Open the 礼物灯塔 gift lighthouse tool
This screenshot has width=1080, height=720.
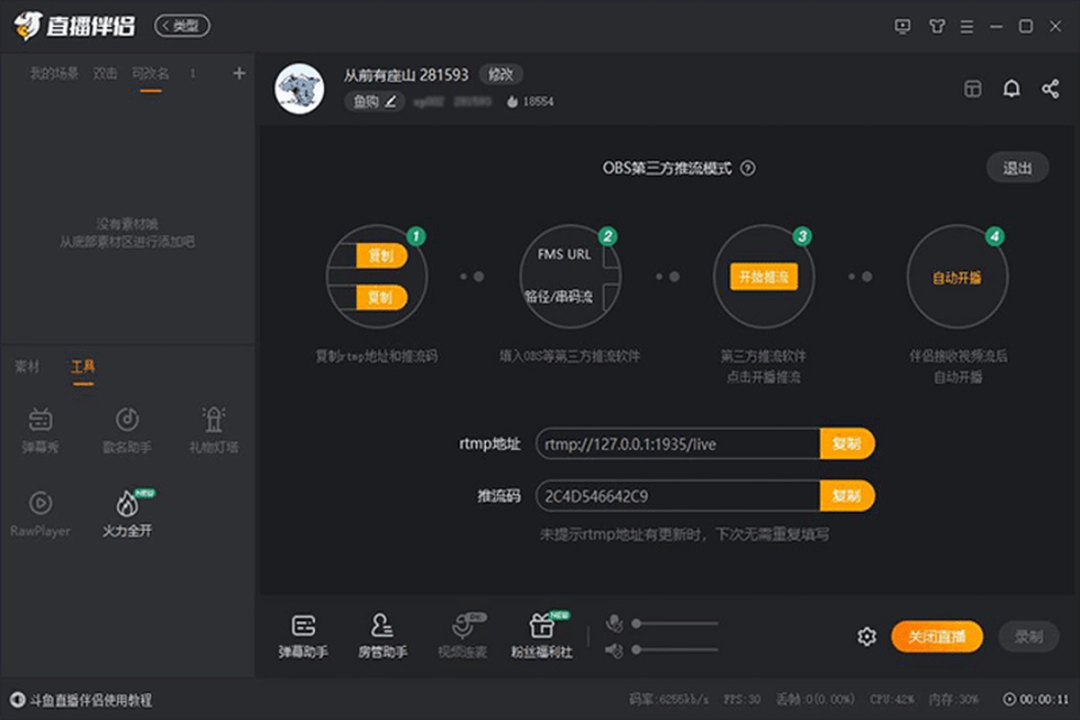tap(212, 430)
